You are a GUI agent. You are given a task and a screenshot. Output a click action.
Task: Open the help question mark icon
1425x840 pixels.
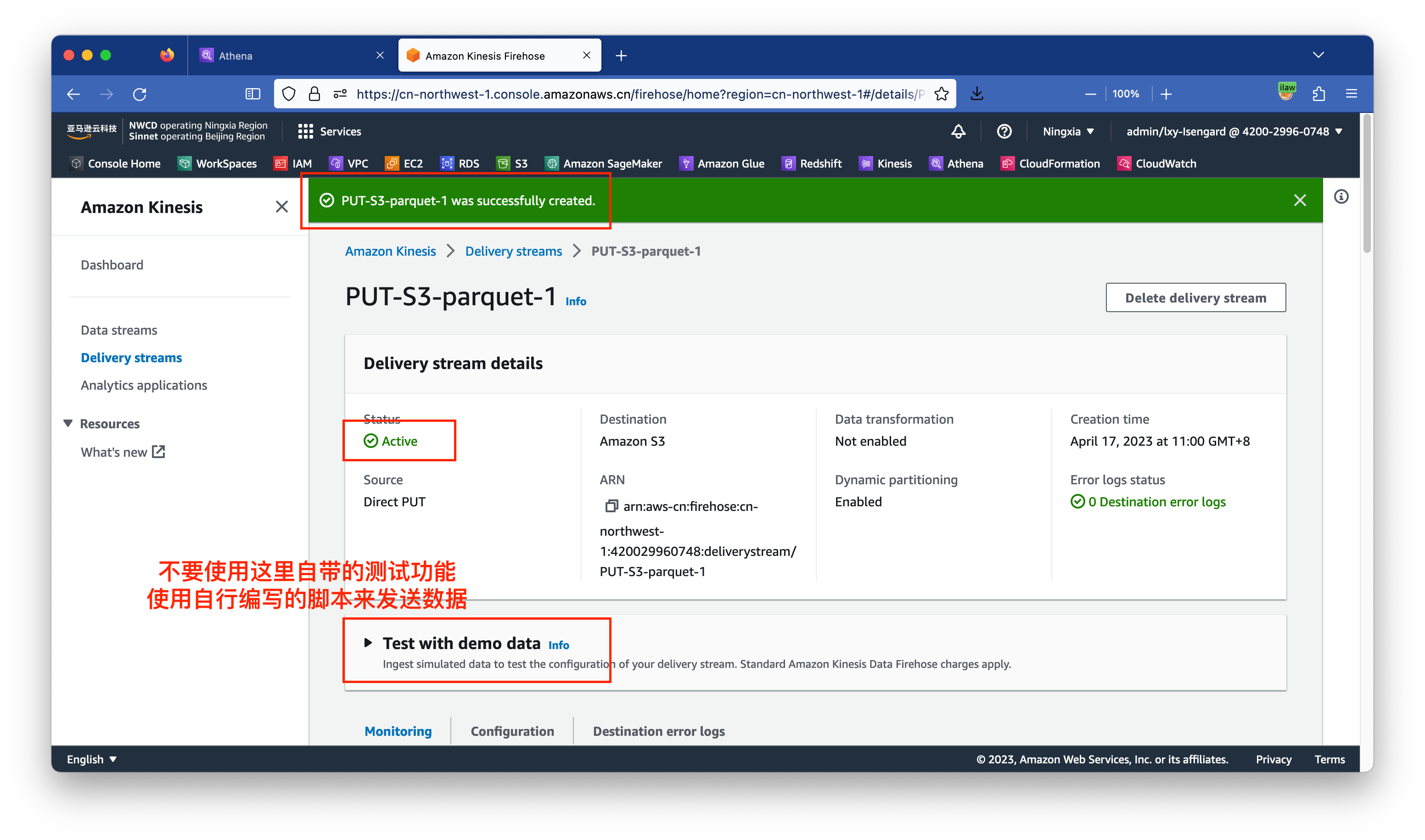click(x=1004, y=131)
